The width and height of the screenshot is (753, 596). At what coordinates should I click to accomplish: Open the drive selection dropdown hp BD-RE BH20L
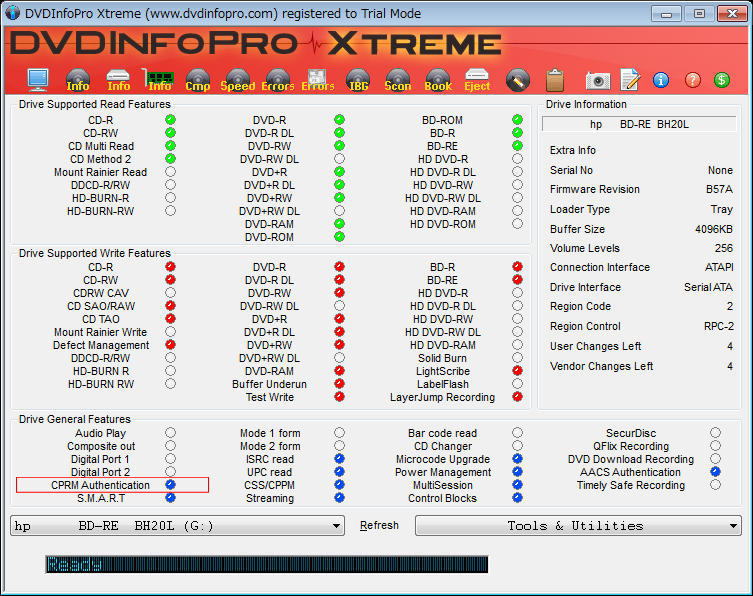[177, 526]
